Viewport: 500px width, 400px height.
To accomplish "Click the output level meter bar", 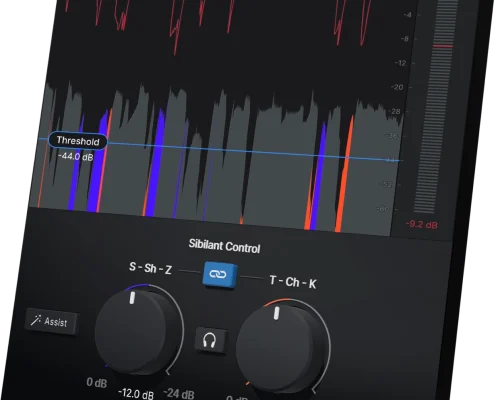I will point(437,107).
